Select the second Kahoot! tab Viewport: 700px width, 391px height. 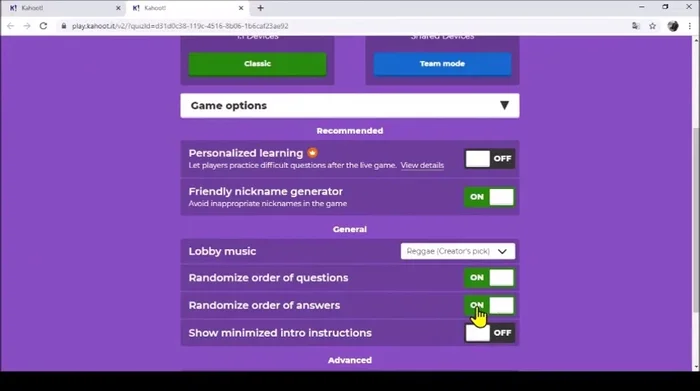coord(188,8)
